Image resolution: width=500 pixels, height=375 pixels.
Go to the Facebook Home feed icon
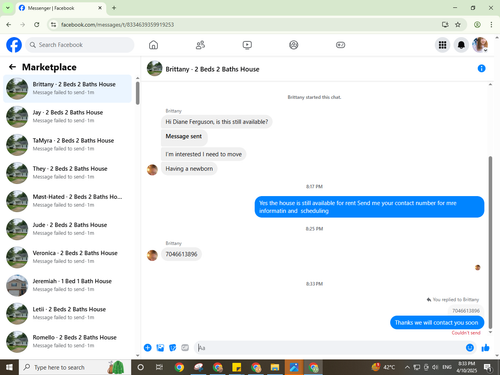click(x=153, y=45)
